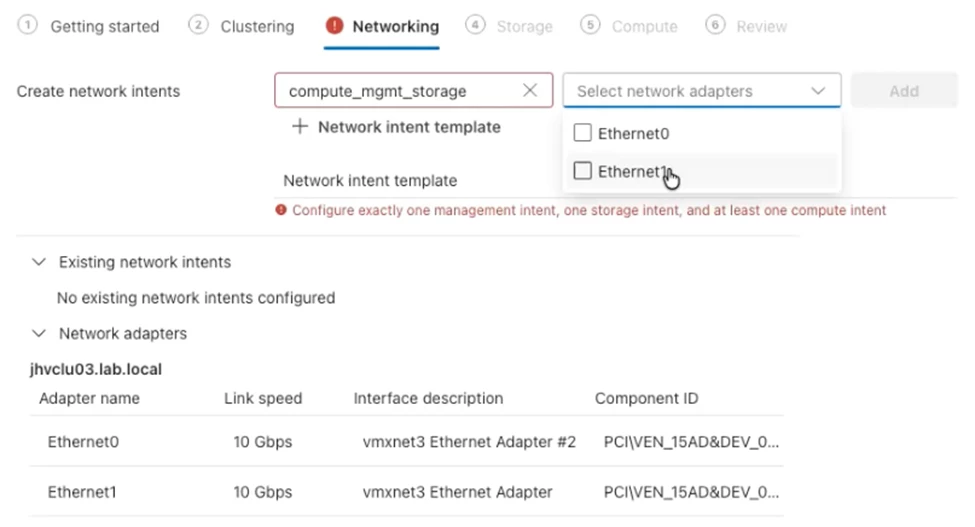Go to the Getting started tab

104,27
